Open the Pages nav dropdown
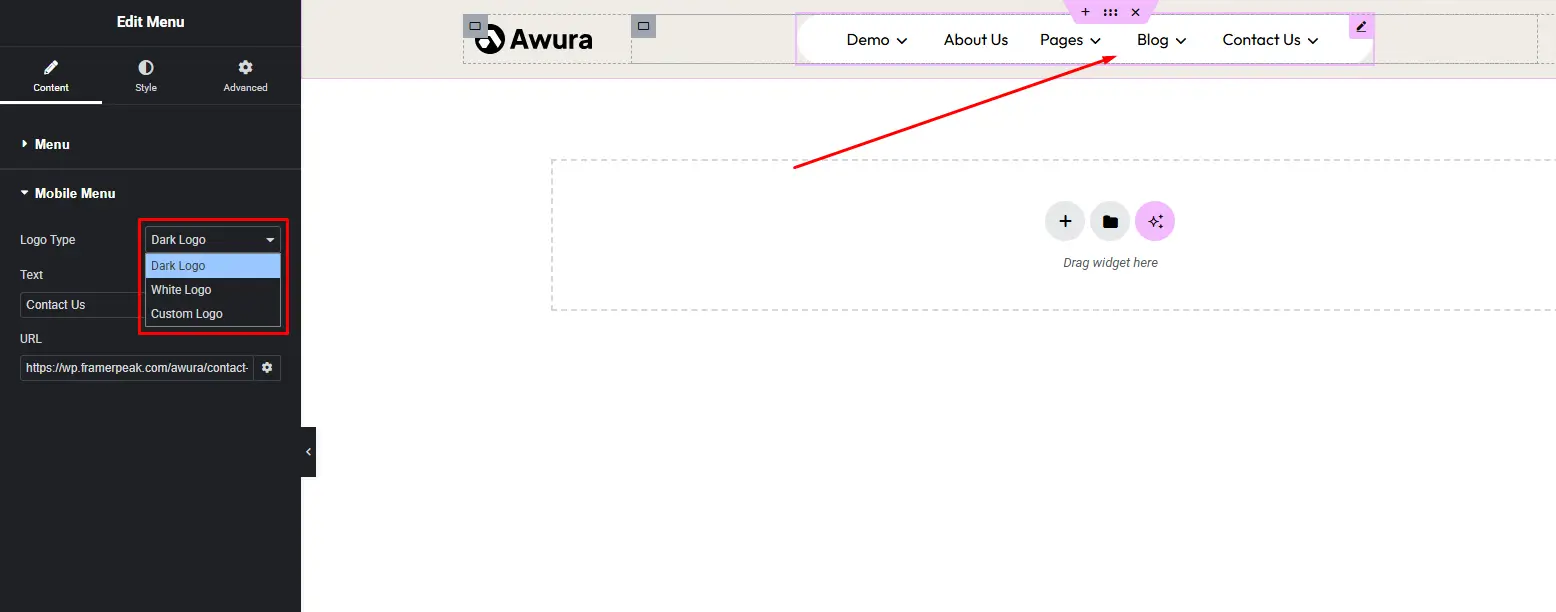 tap(1071, 40)
